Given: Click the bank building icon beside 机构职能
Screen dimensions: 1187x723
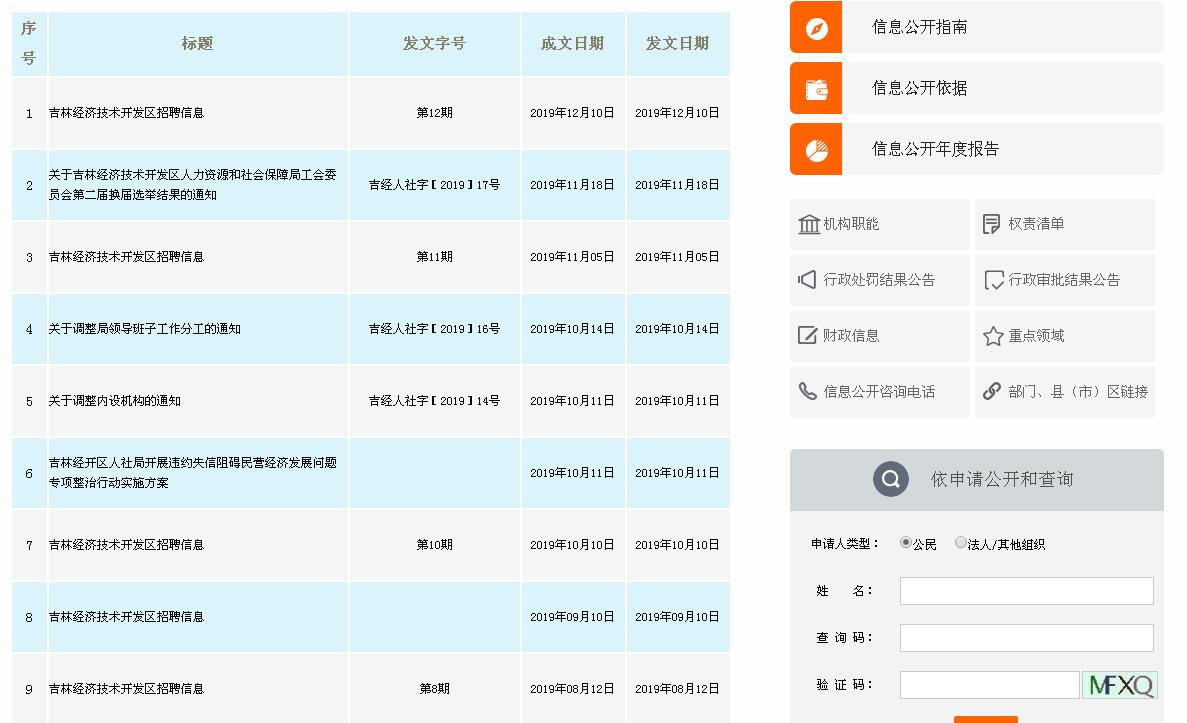Looking at the screenshot, I should [x=809, y=224].
